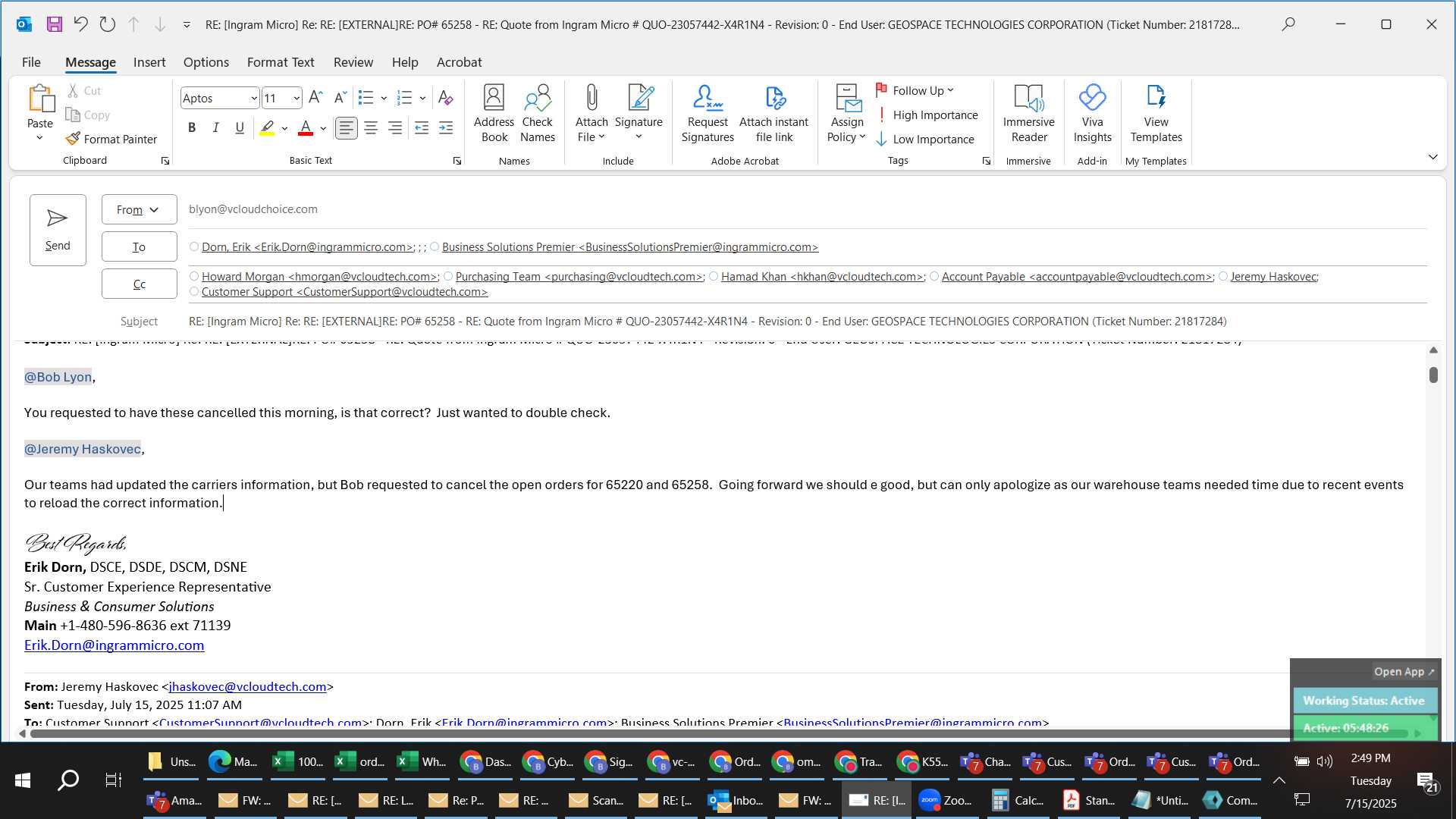This screenshot has height=819, width=1456.
Task: Toggle Italic formatting
Action: coord(216,128)
